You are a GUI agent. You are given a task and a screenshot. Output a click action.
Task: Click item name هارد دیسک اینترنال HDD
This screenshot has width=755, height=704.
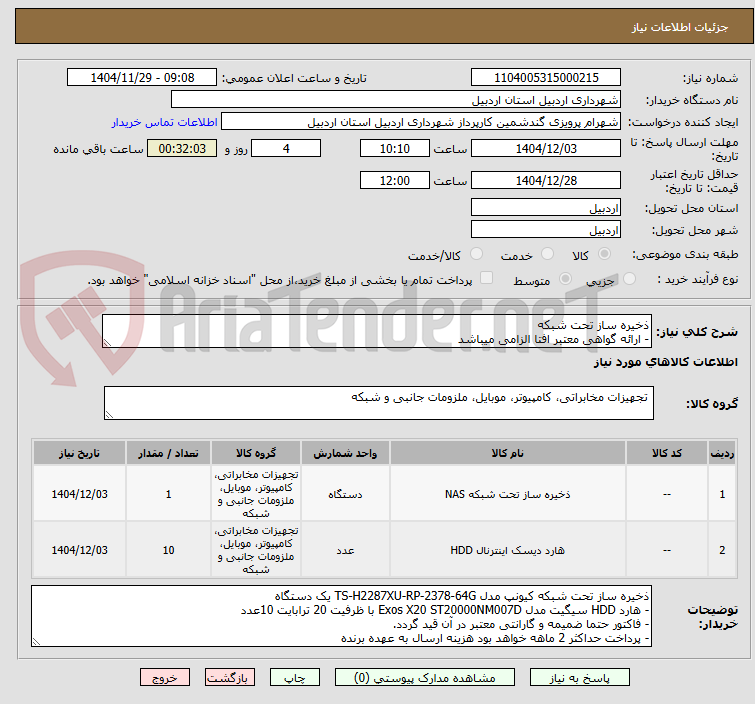[508, 550]
